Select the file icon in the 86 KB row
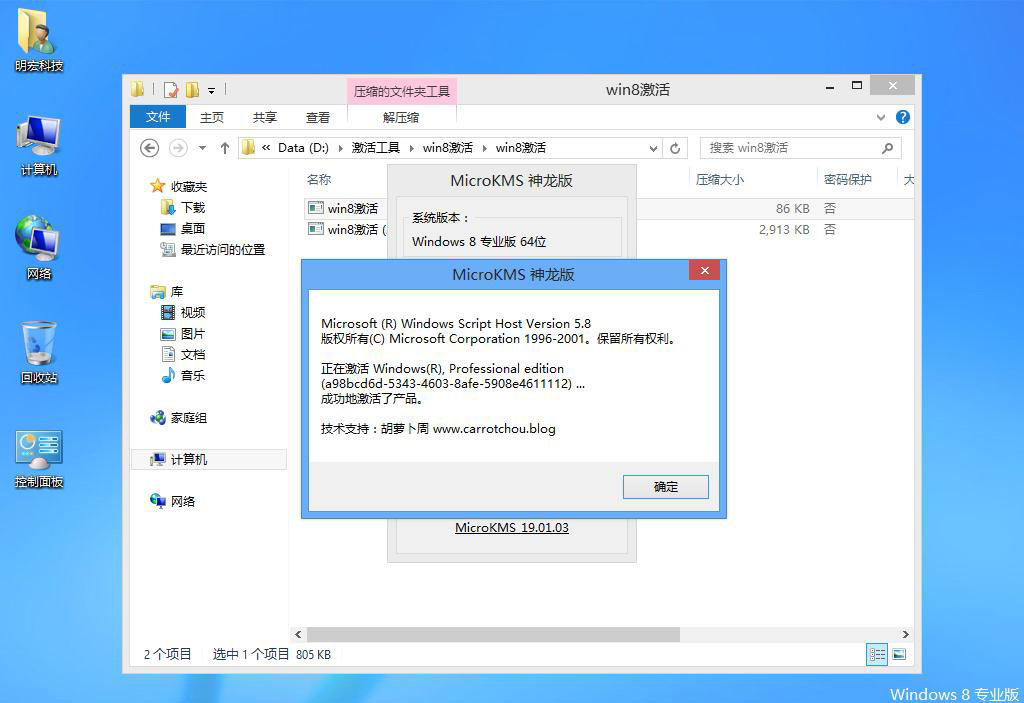The height and width of the screenshot is (703, 1024). tap(316, 208)
